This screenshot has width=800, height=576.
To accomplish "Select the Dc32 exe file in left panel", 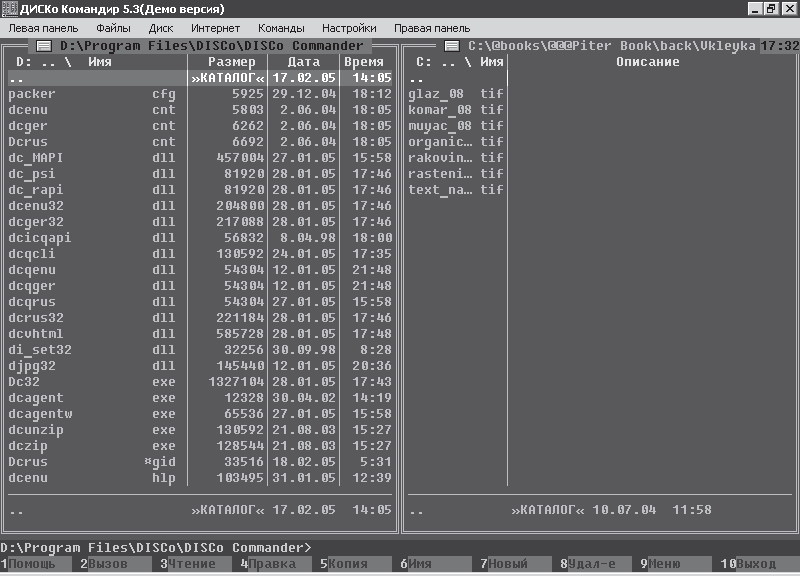I will (x=90, y=382).
